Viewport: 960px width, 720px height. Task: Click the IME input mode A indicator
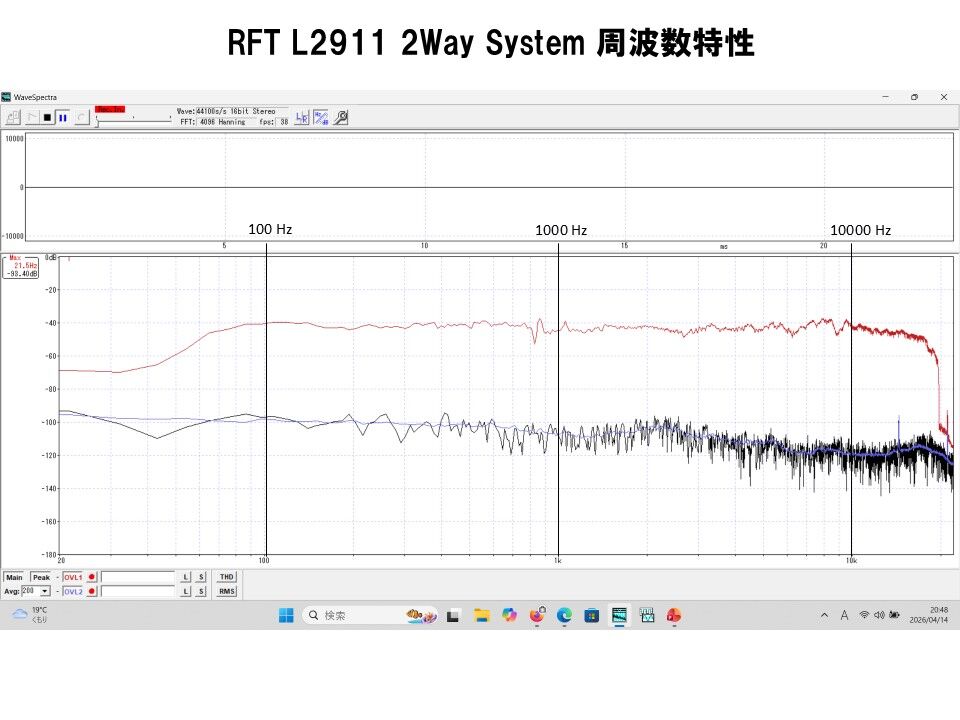pos(844,615)
